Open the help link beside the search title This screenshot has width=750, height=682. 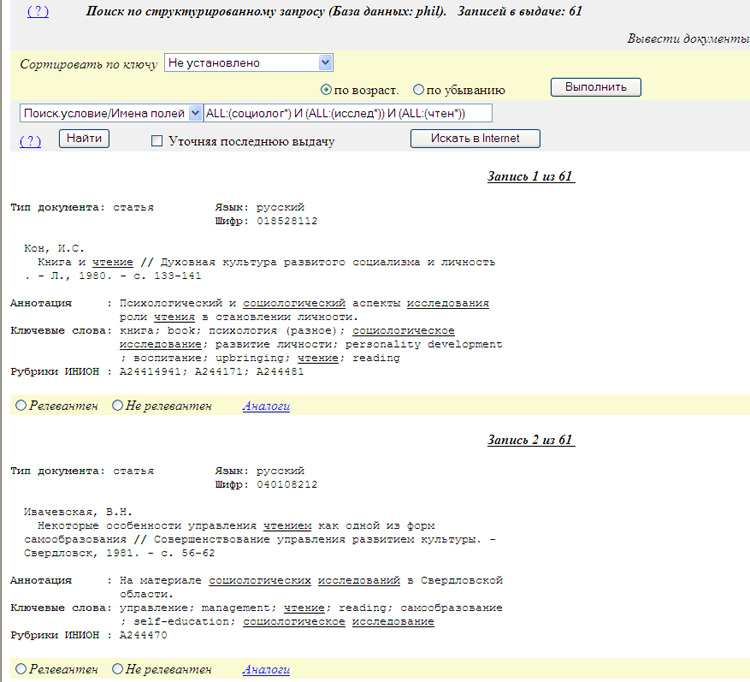38,11
